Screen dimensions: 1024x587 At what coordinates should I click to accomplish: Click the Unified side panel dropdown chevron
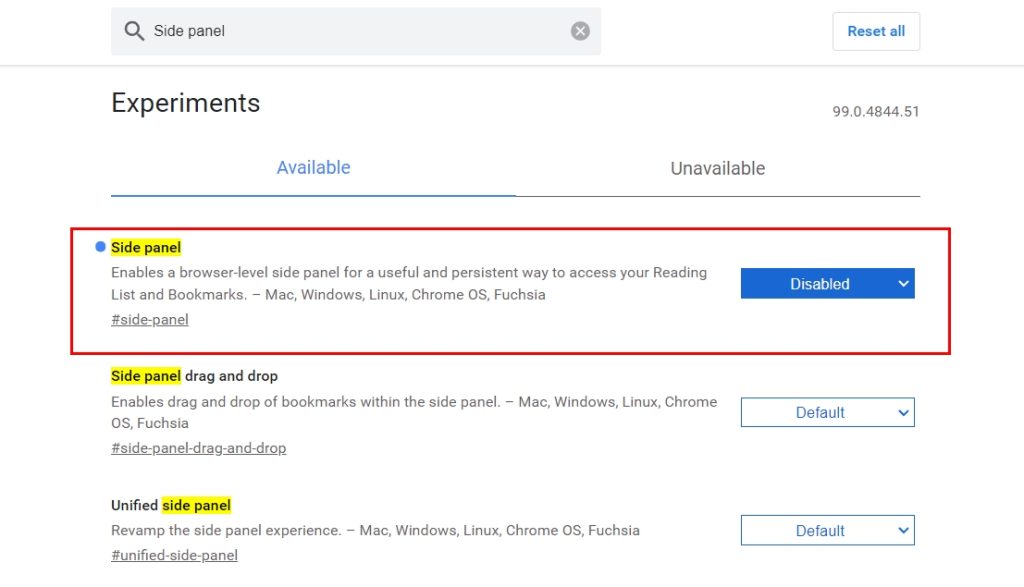coord(903,530)
